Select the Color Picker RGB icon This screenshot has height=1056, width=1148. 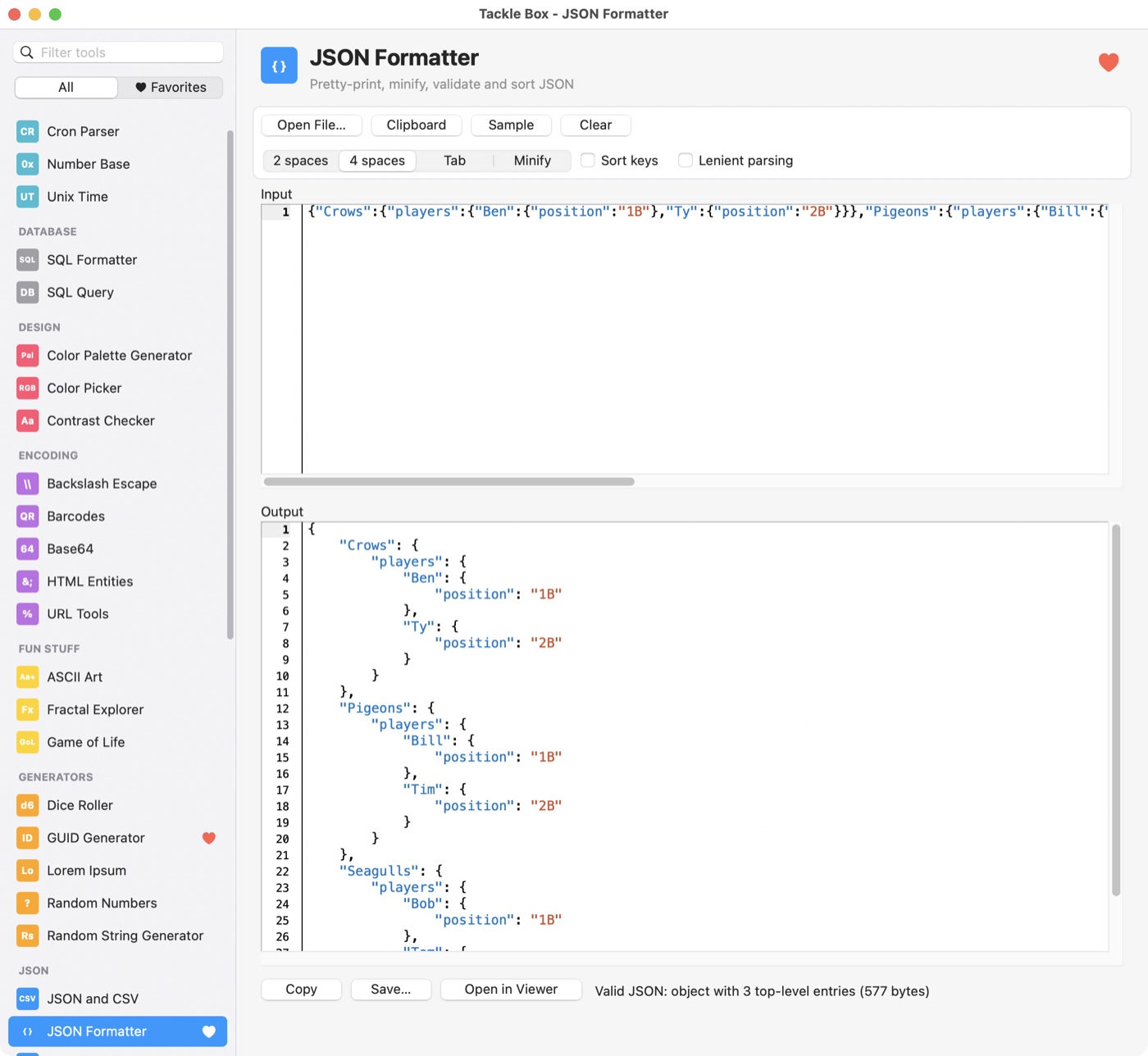pos(27,389)
